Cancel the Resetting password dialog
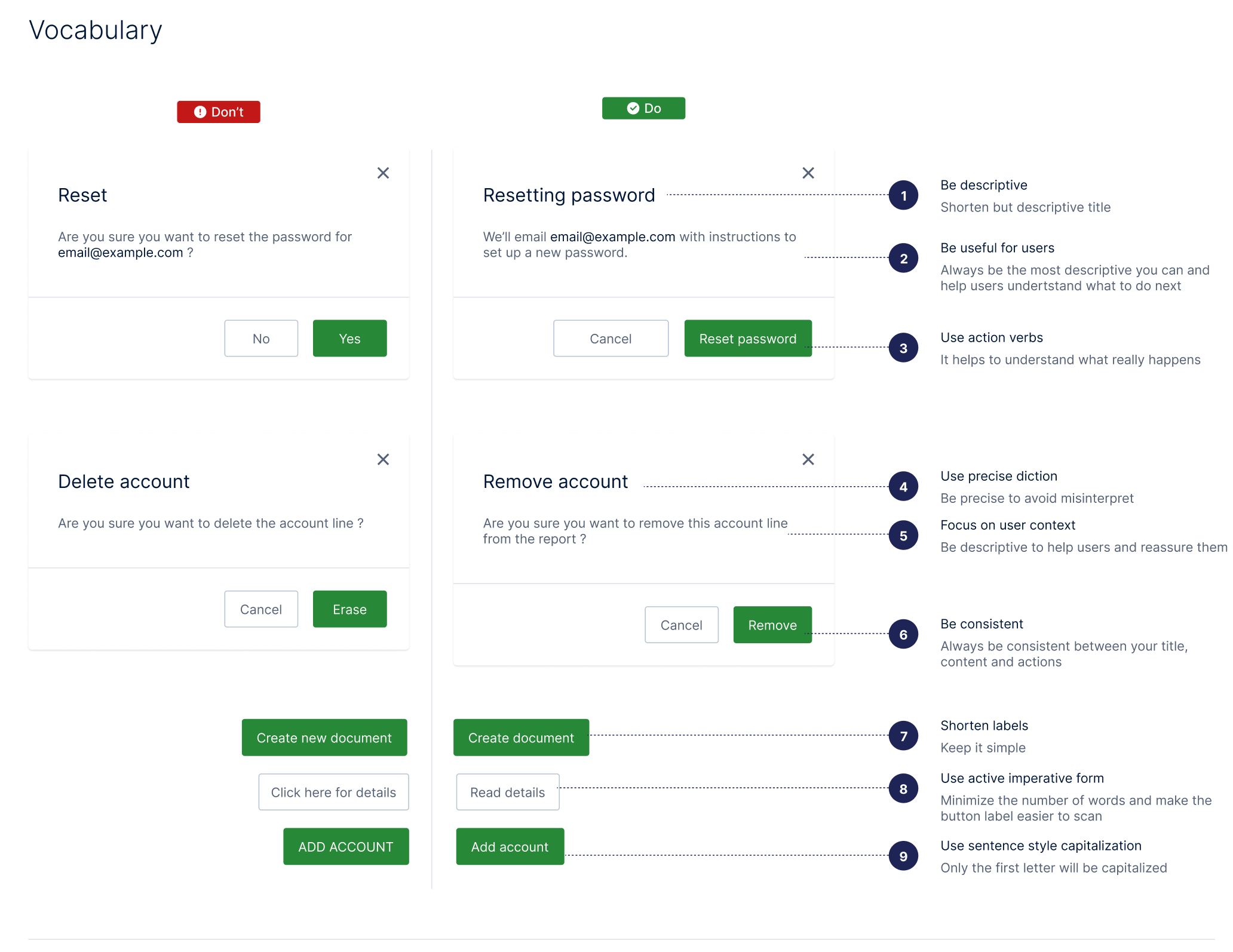The image size is (1233, 952). (x=611, y=339)
